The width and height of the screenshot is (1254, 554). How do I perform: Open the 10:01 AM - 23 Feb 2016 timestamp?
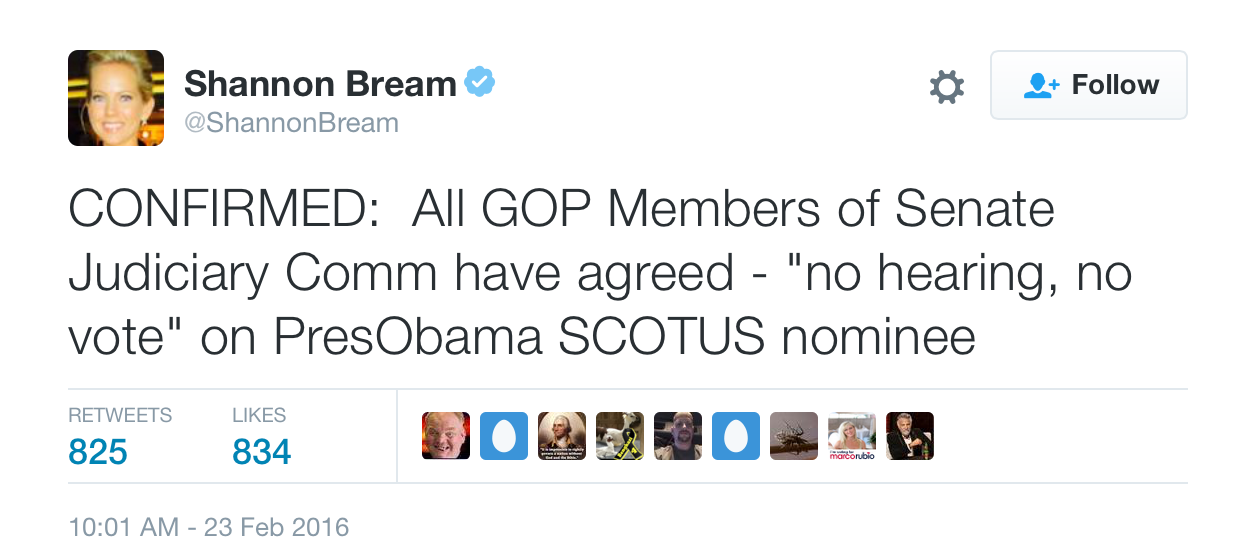[208, 527]
